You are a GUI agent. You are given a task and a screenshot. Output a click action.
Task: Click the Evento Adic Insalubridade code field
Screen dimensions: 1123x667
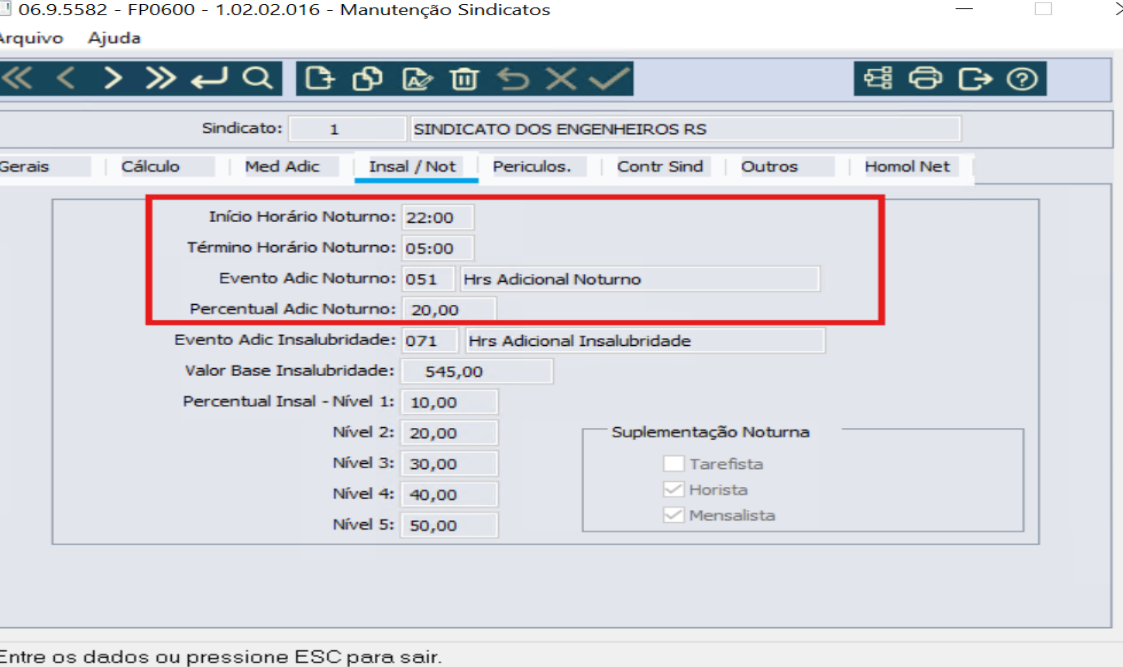pos(429,340)
